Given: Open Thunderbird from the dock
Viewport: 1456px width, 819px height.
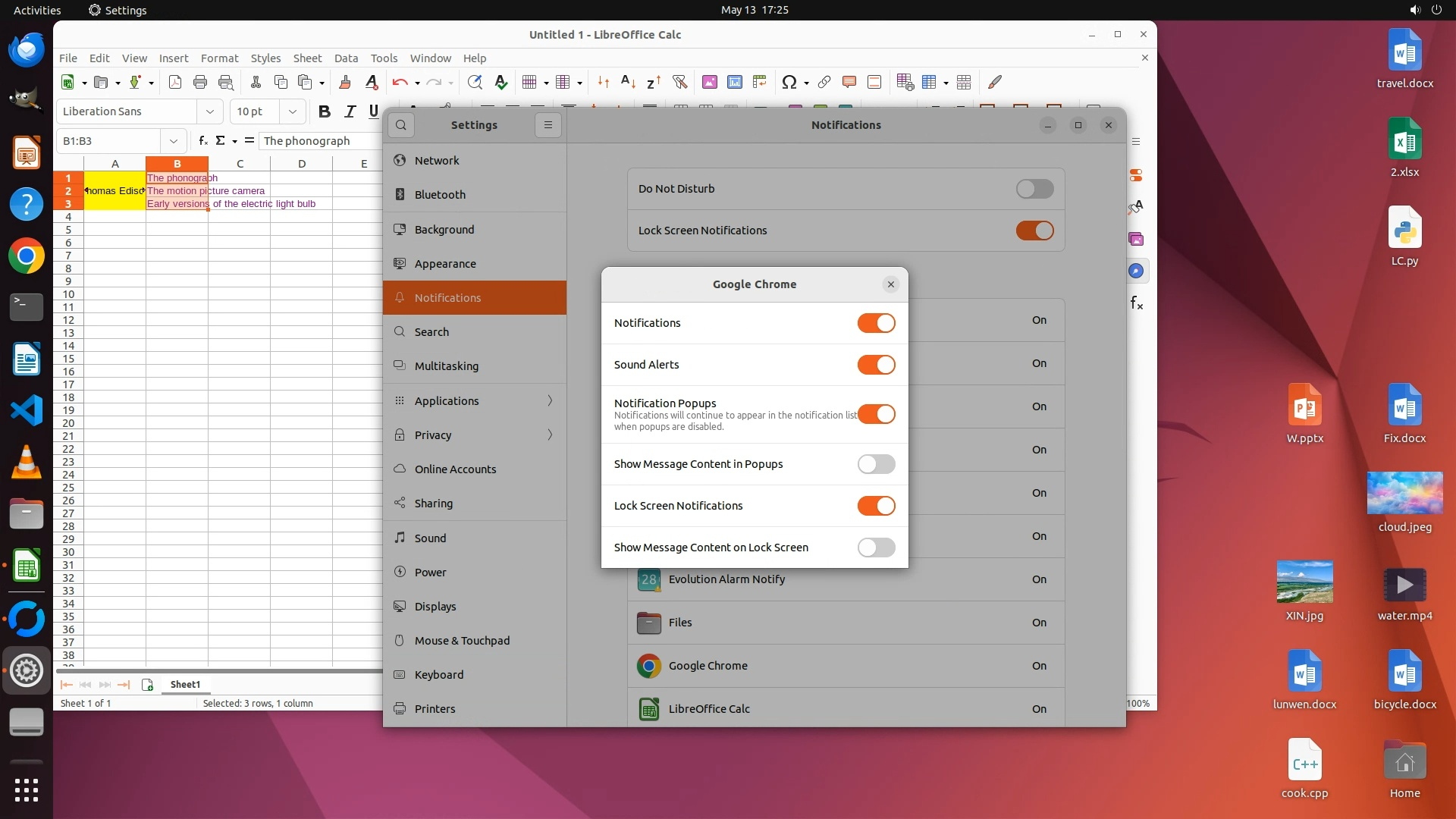Looking at the screenshot, I should pos(27,51).
